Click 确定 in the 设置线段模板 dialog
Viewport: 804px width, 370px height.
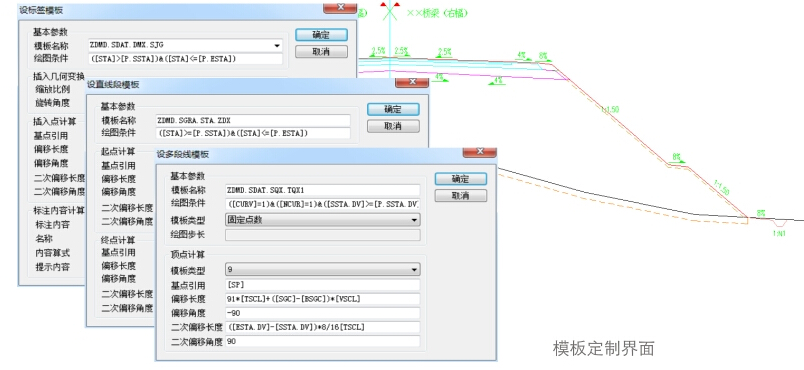click(x=393, y=109)
